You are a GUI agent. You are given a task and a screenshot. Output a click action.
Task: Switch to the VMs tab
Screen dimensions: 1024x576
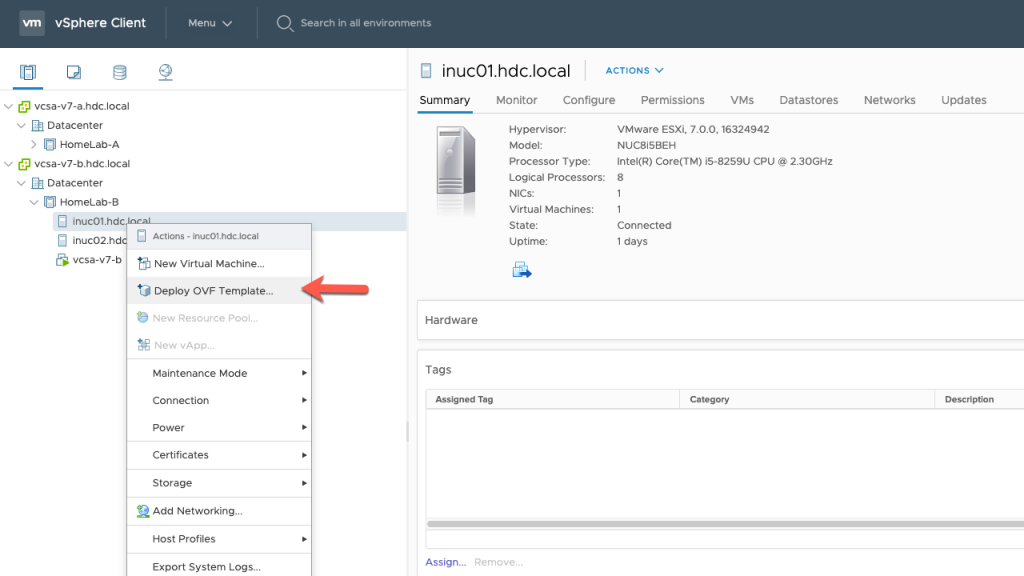coord(742,100)
